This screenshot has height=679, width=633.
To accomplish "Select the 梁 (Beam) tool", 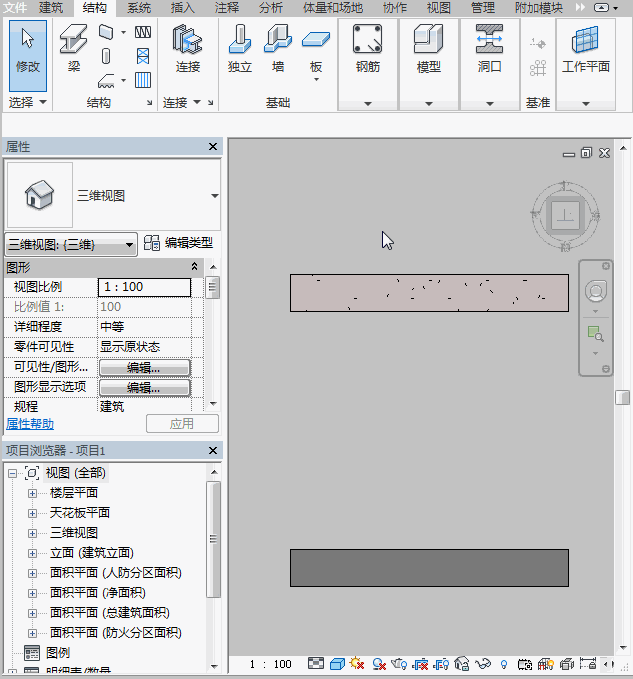I will (74, 48).
